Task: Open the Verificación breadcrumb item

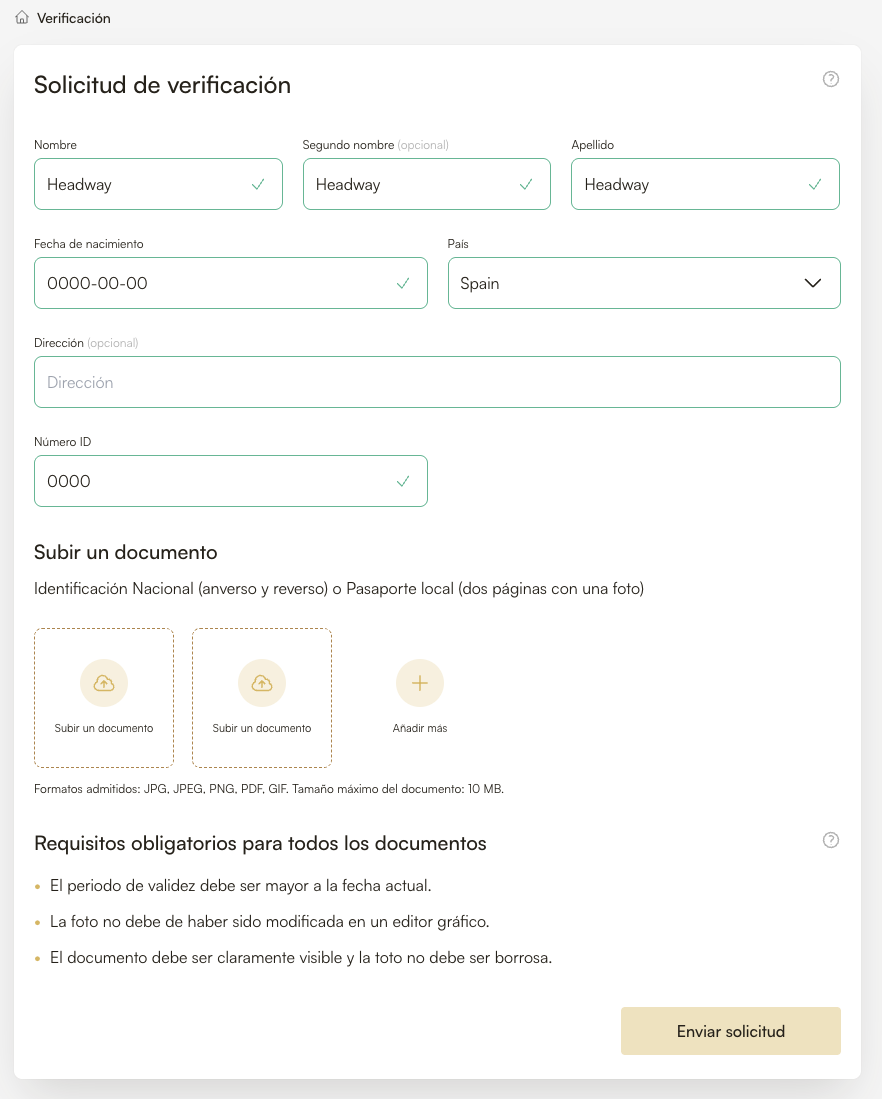Action: tap(74, 18)
